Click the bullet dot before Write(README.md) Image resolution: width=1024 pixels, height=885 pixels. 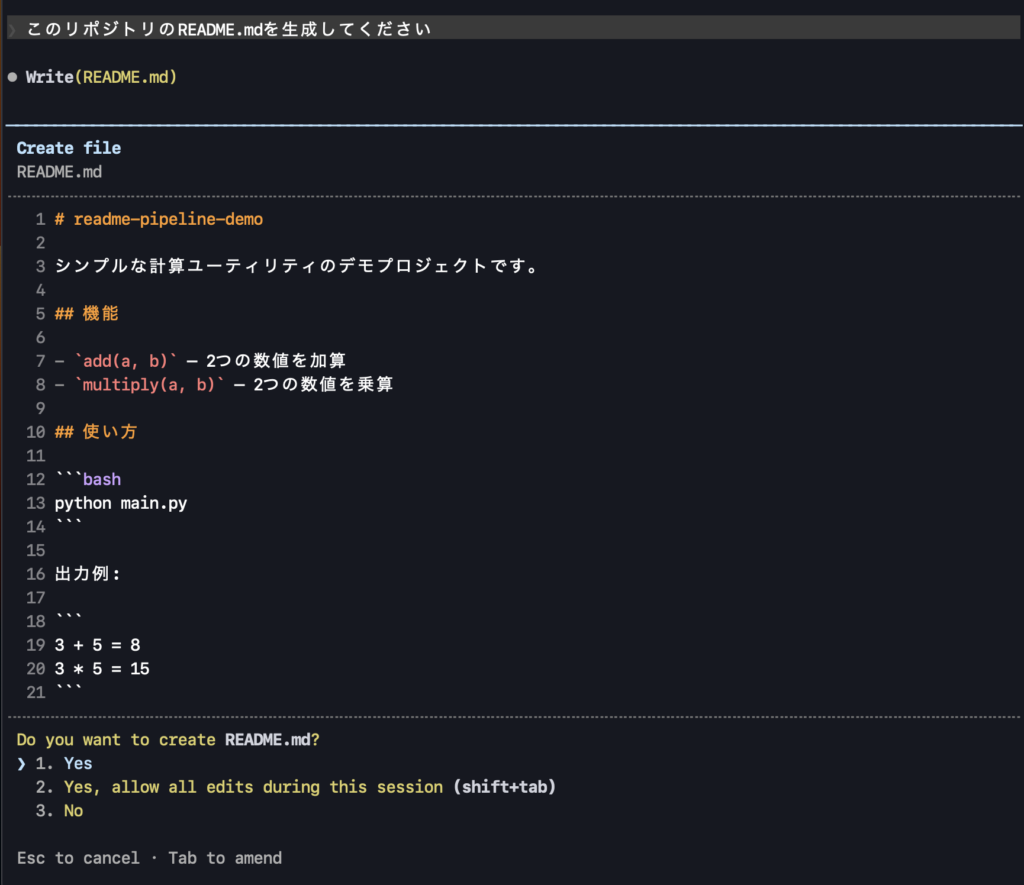[x=12, y=77]
